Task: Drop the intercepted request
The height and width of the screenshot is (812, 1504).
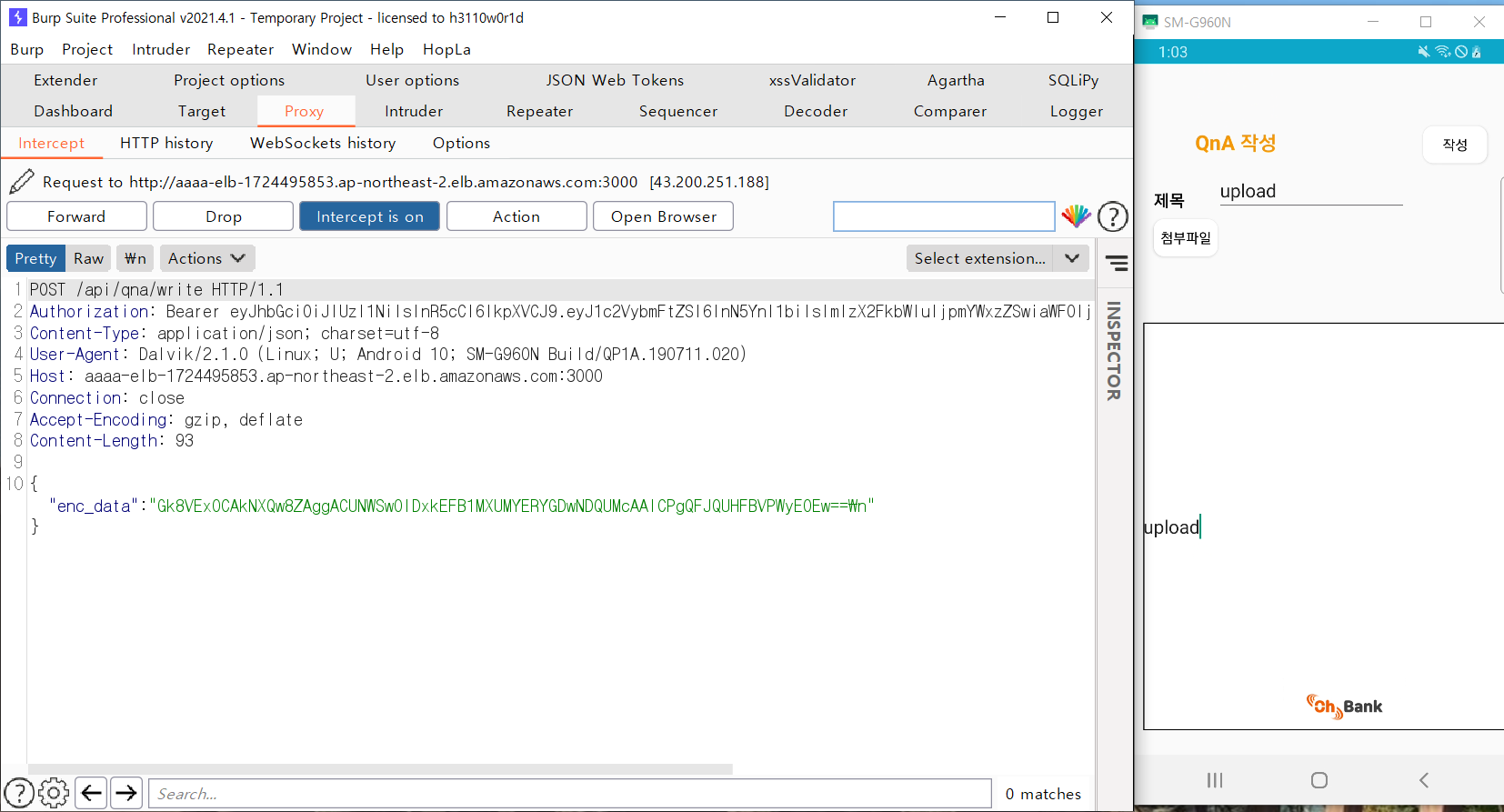Action: click(224, 216)
